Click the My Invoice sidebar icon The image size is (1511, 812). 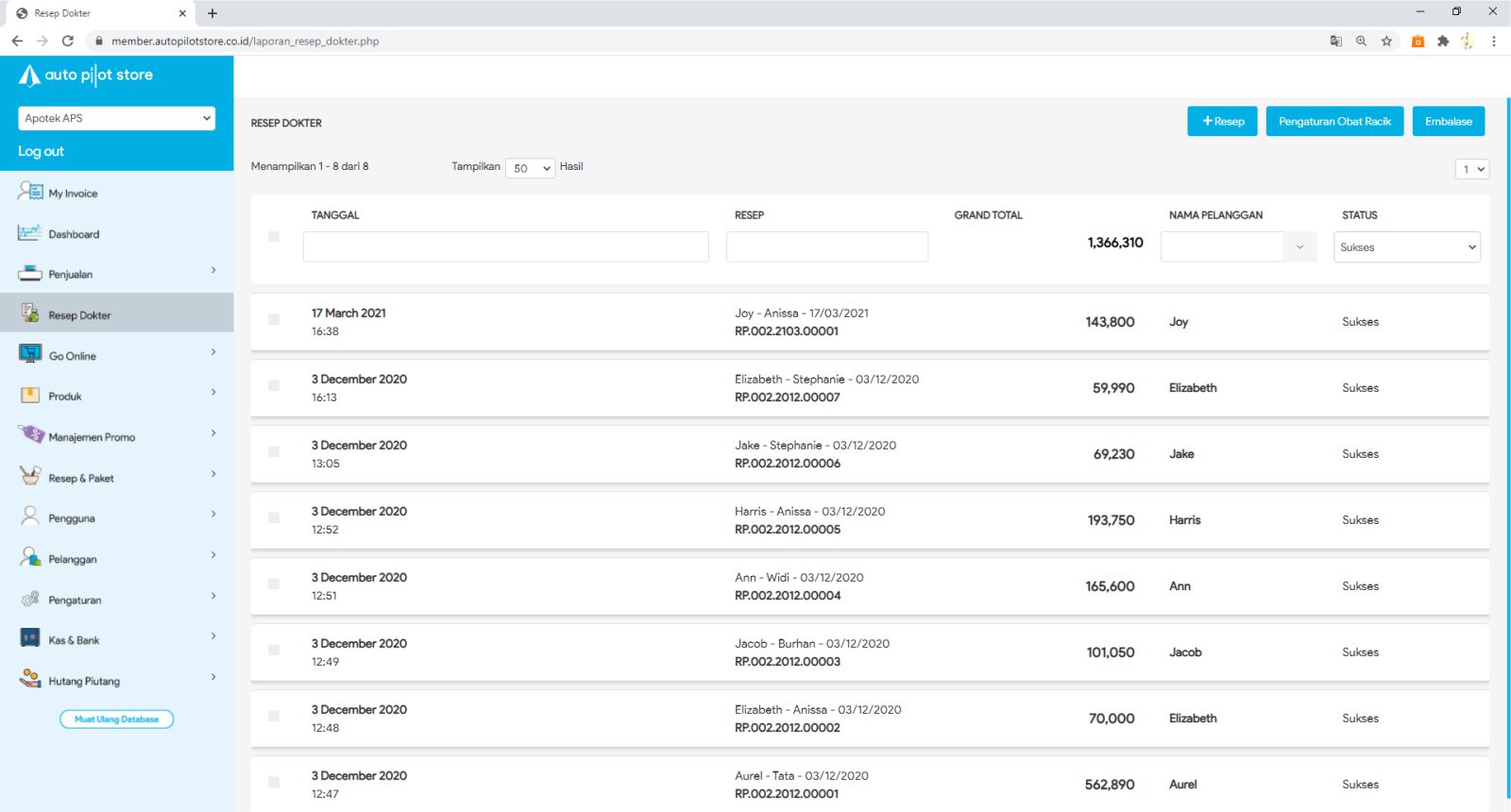pyautogui.click(x=30, y=192)
